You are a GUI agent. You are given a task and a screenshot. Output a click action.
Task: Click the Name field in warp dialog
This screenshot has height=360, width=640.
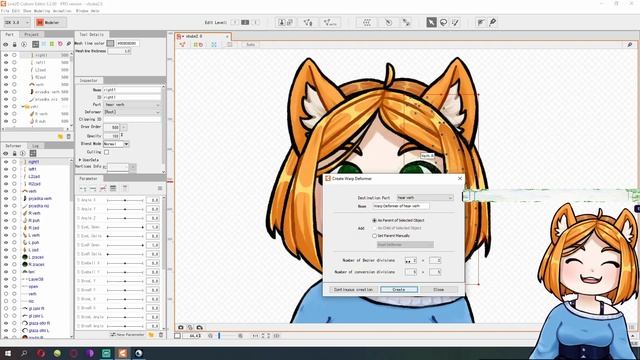point(400,206)
